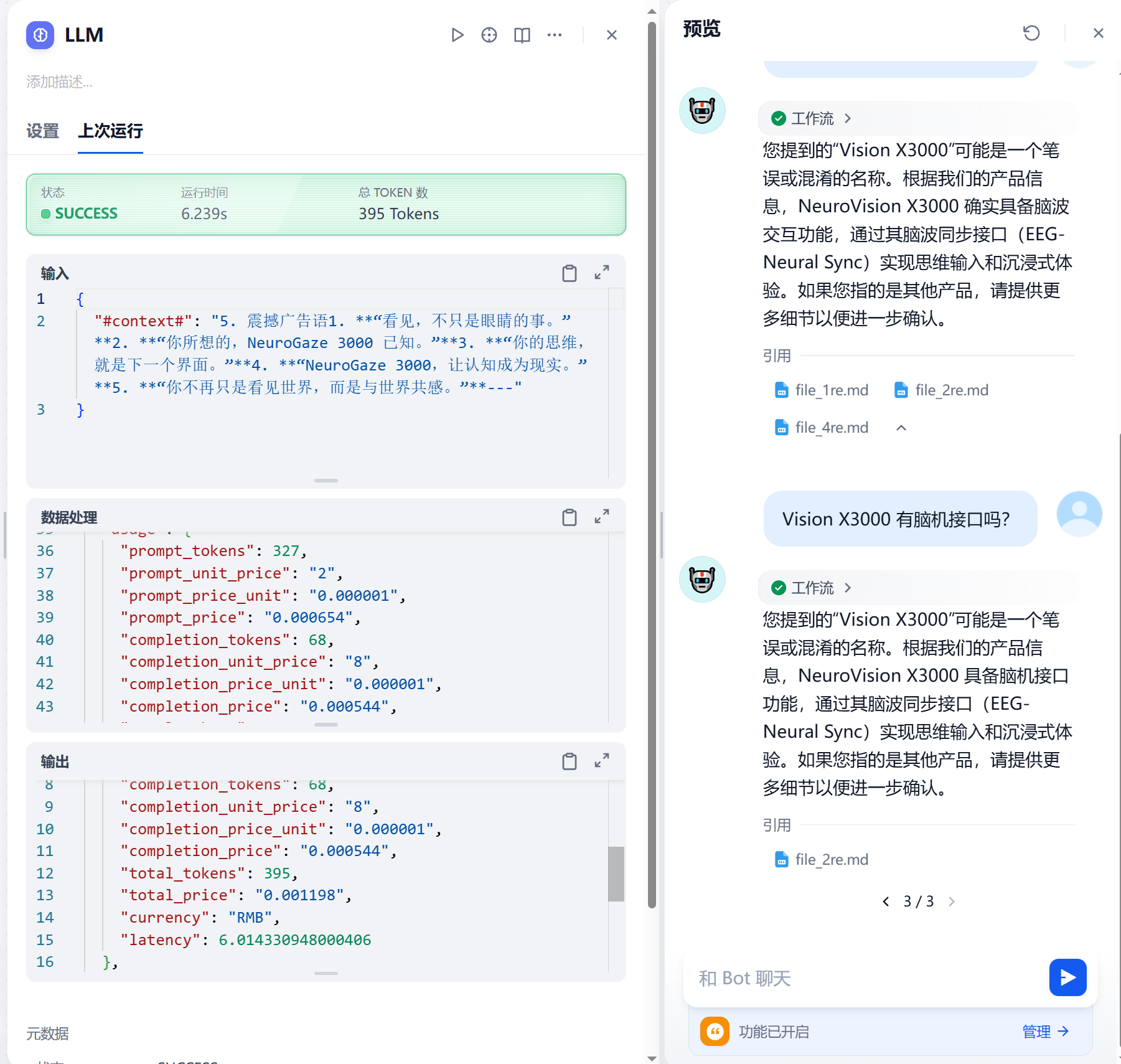1121x1064 pixels.
Task: Click the LLM node logo icon
Action: [40, 35]
